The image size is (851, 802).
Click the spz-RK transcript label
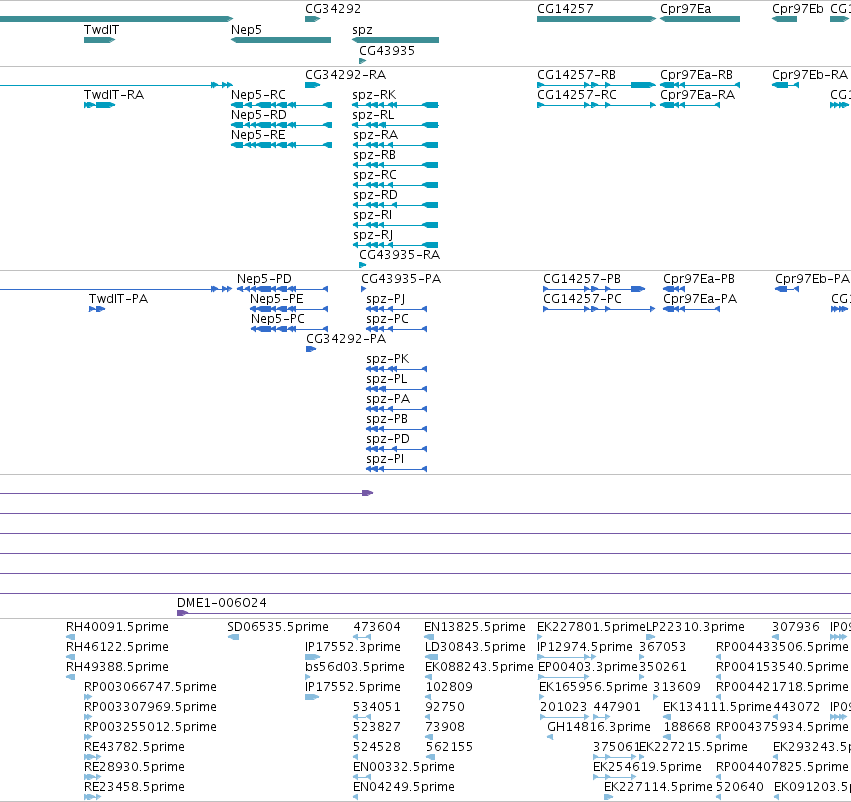tap(374, 95)
